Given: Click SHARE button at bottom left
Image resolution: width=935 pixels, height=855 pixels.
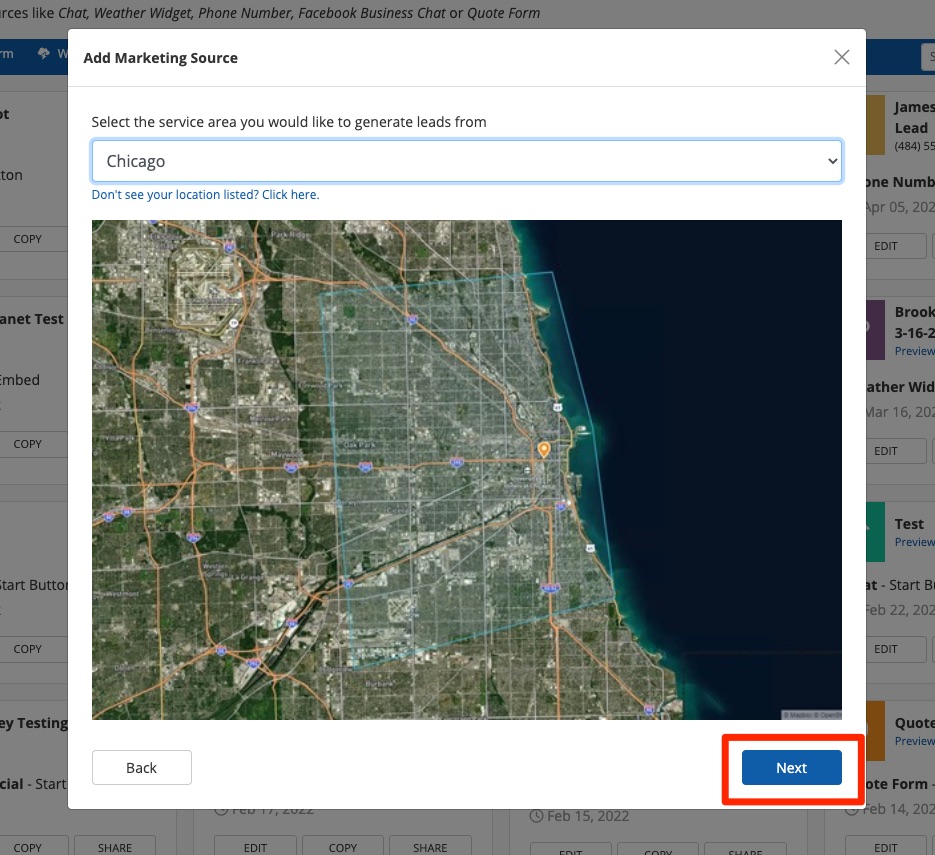Looking at the screenshot, I should (115, 847).
